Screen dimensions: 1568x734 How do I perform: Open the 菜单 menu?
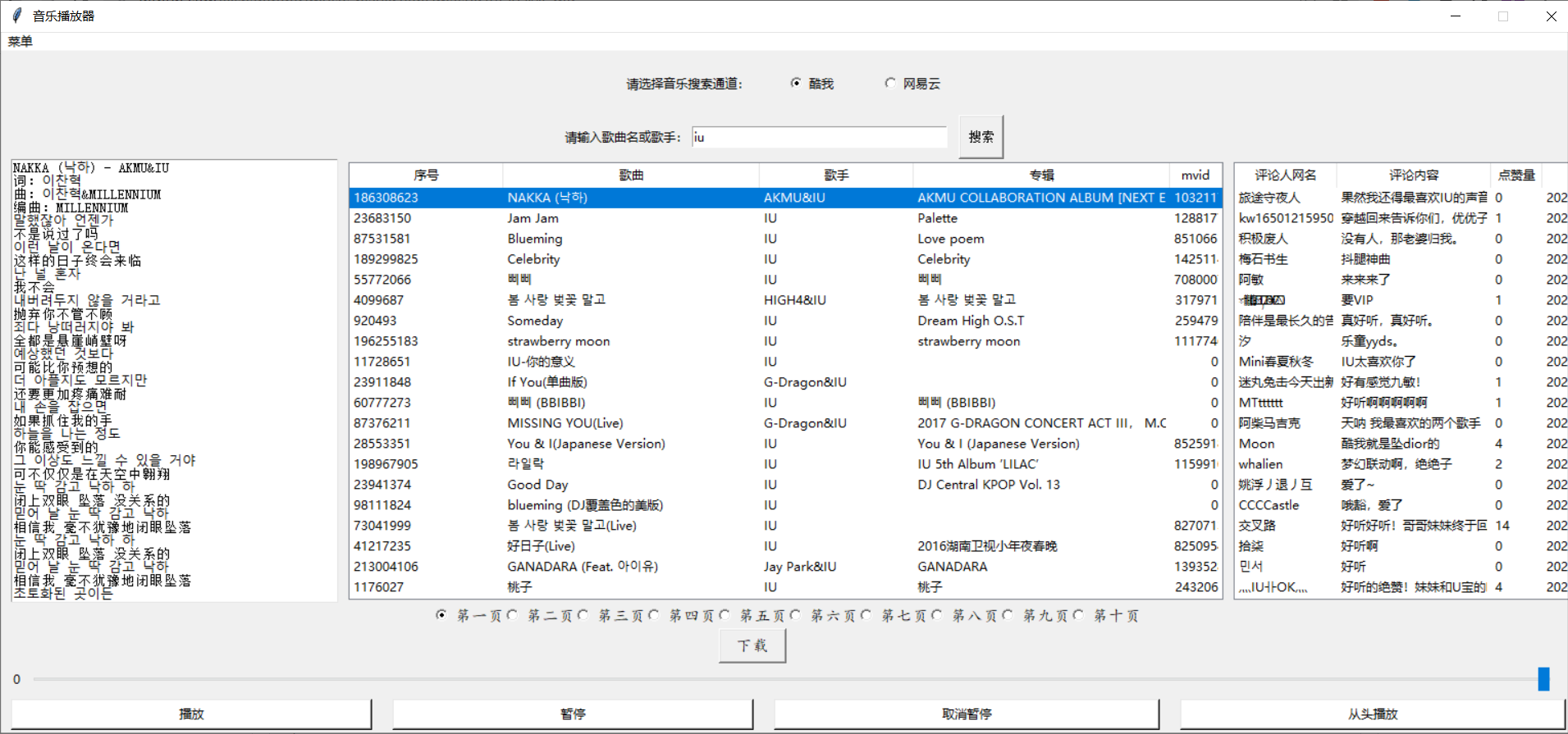(x=21, y=41)
